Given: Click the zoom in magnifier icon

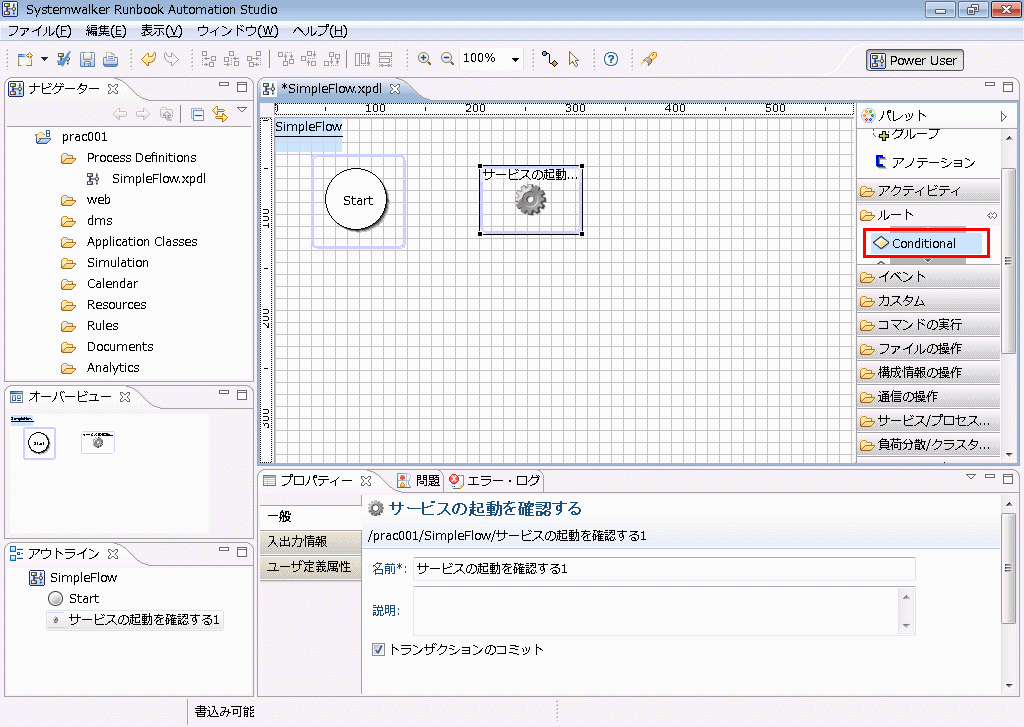Looking at the screenshot, I should [x=424, y=59].
